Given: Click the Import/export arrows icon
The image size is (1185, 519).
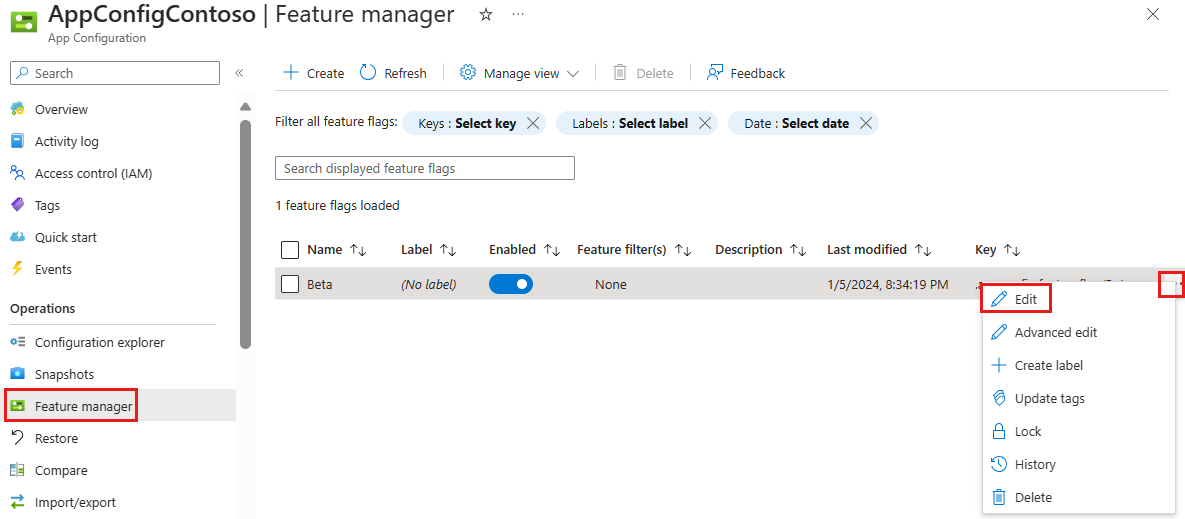Looking at the screenshot, I should (17, 502).
